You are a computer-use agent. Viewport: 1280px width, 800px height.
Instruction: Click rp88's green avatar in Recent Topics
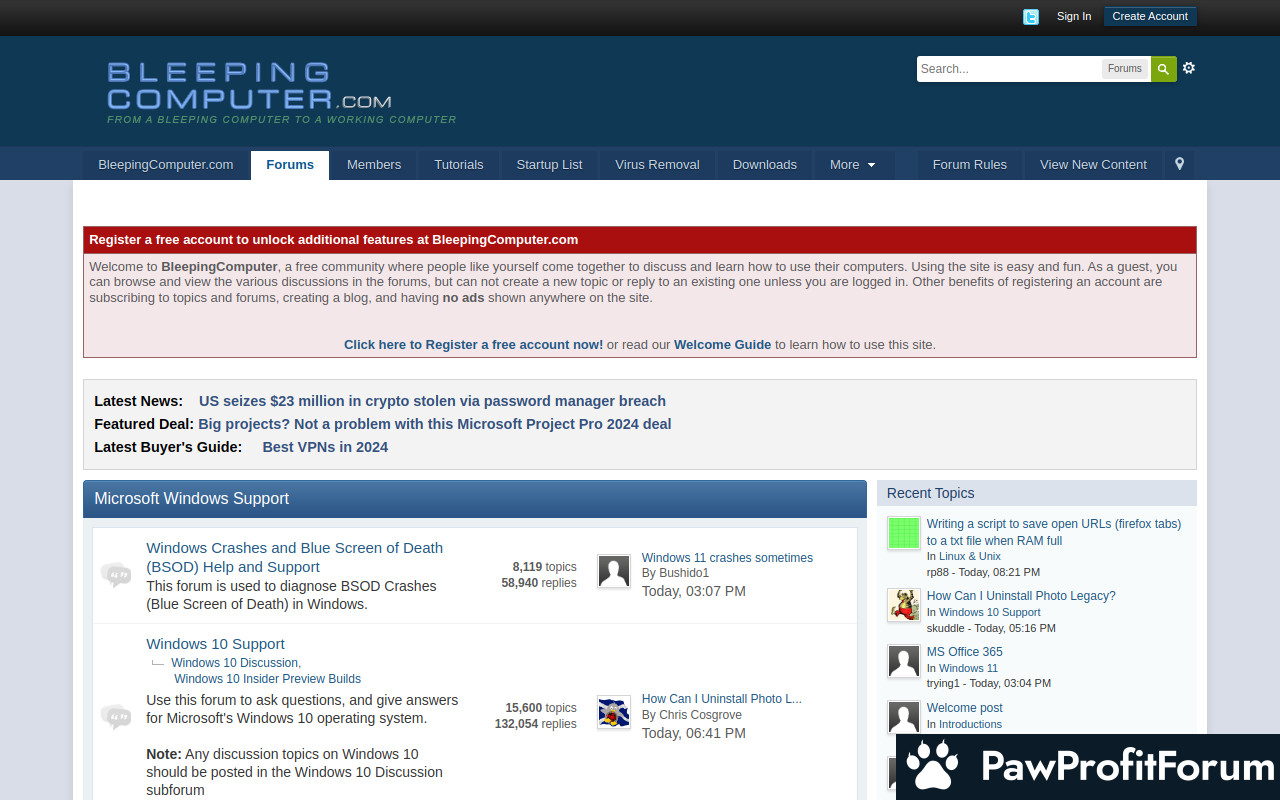pyautogui.click(x=904, y=533)
